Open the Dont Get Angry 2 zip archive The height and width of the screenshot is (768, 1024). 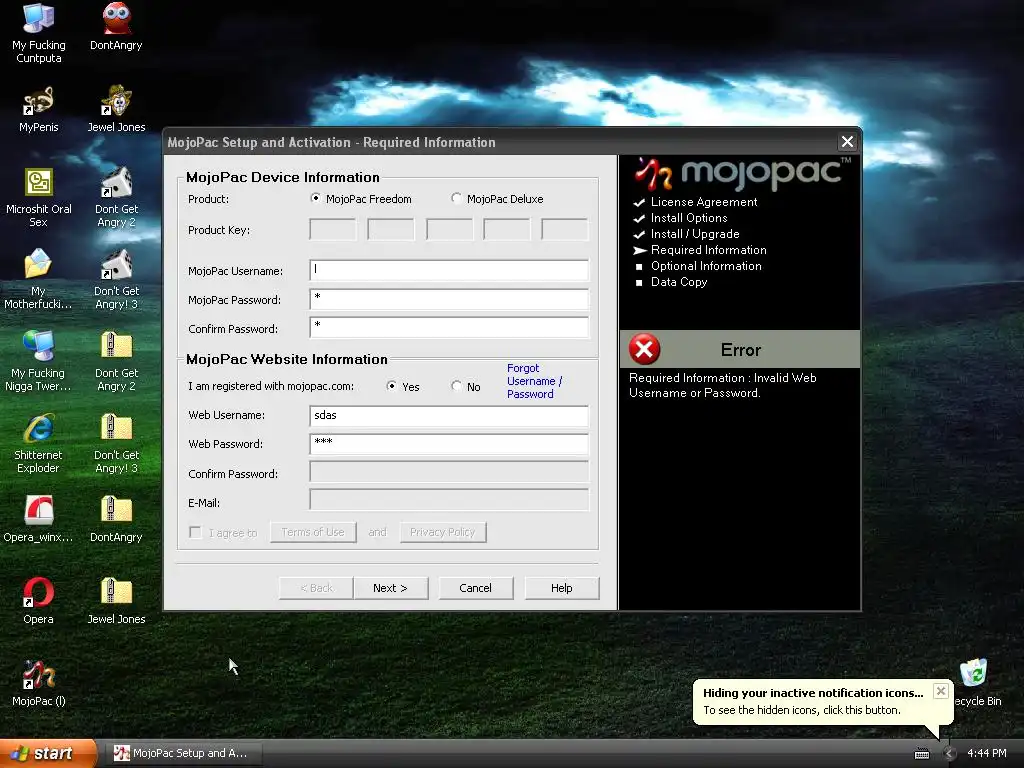(x=116, y=359)
